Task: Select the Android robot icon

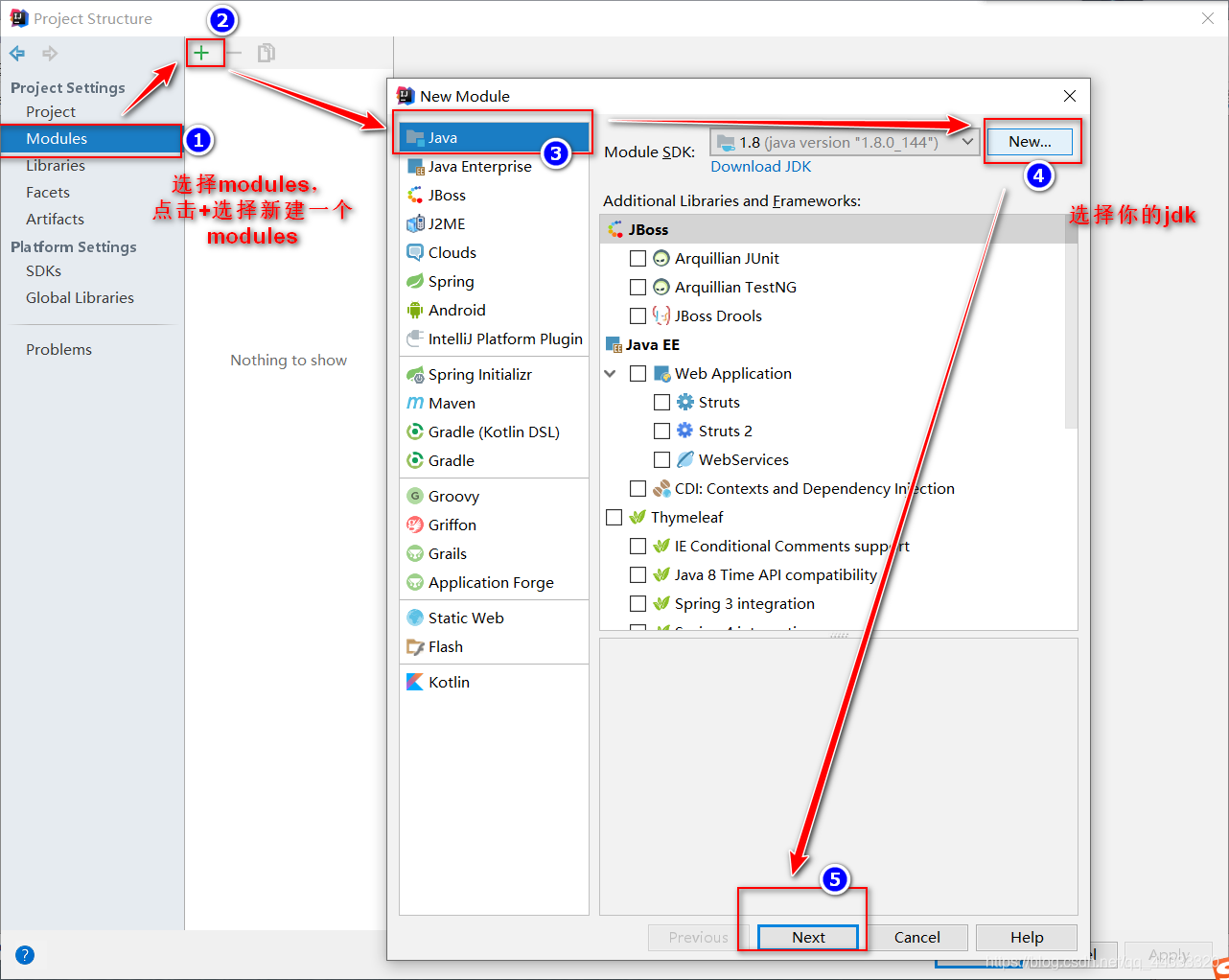Action: [415, 311]
